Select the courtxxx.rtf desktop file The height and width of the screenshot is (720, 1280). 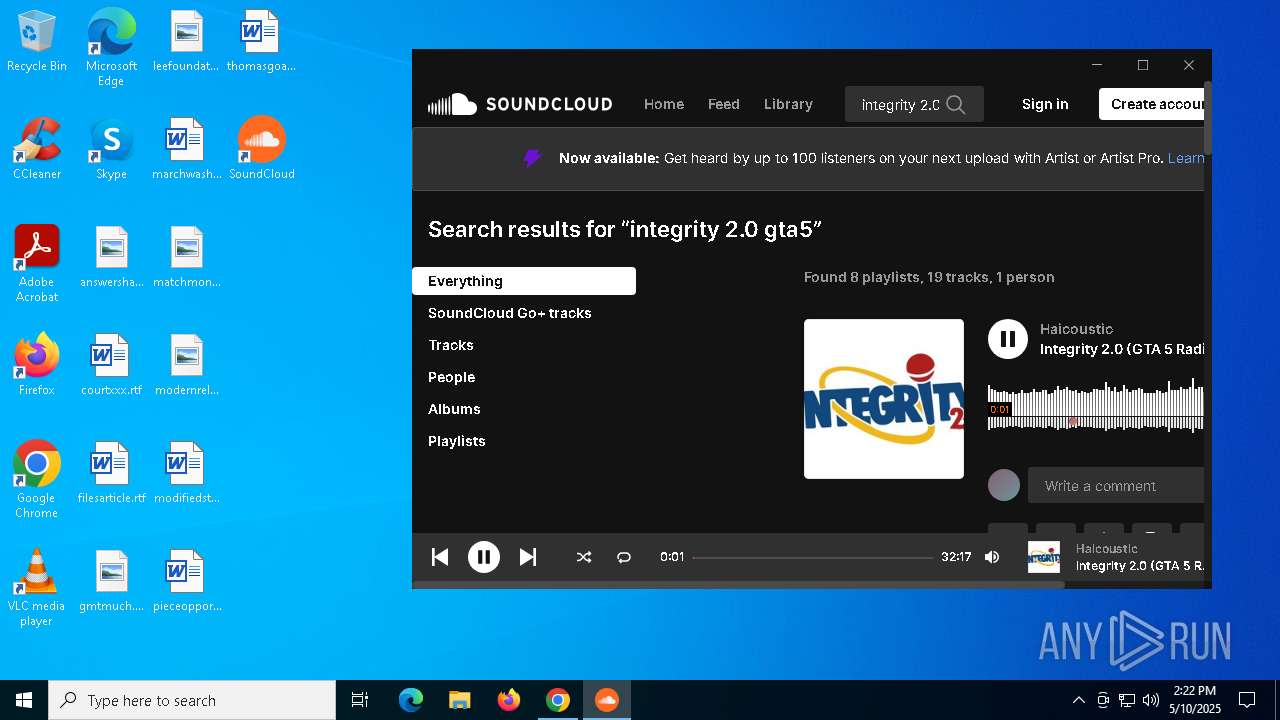(x=111, y=364)
